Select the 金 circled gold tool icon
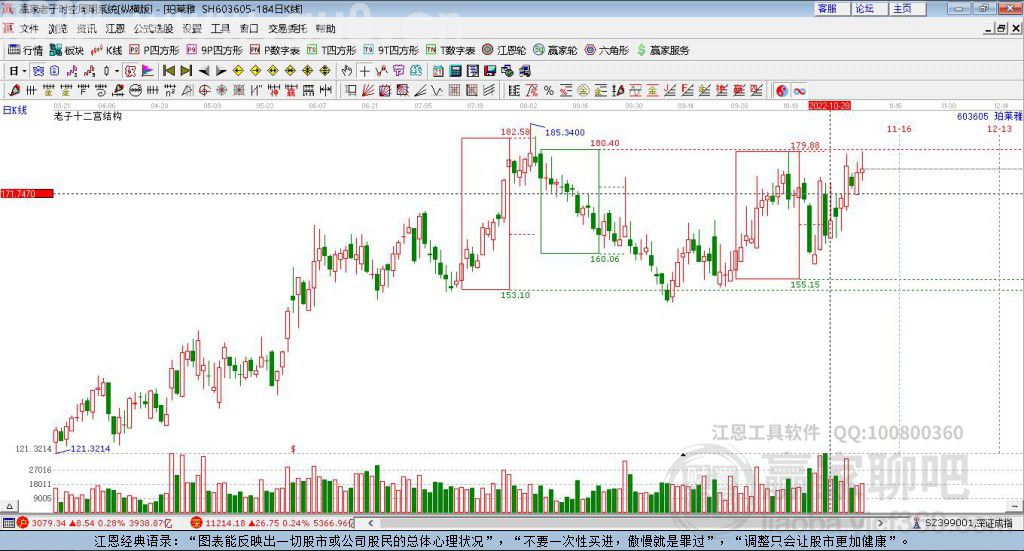Viewport: 1024px width, 551px height. [583, 90]
